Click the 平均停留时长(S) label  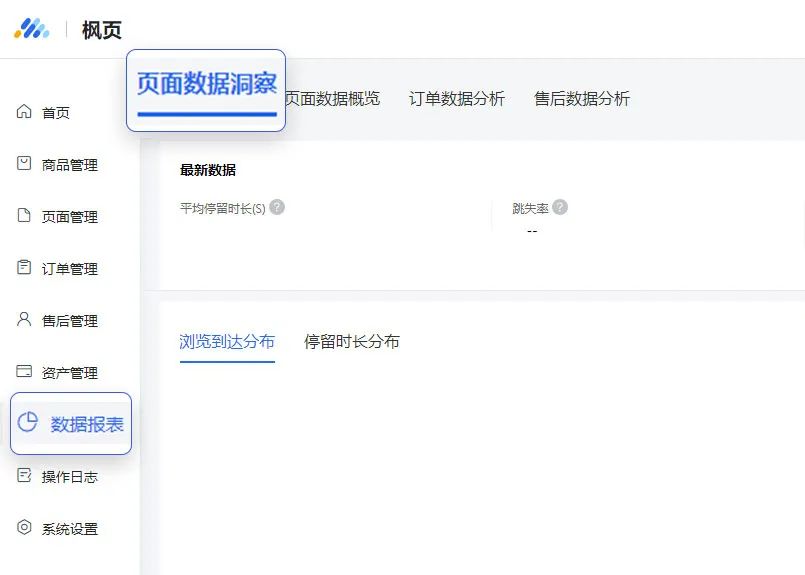point(223,208)
